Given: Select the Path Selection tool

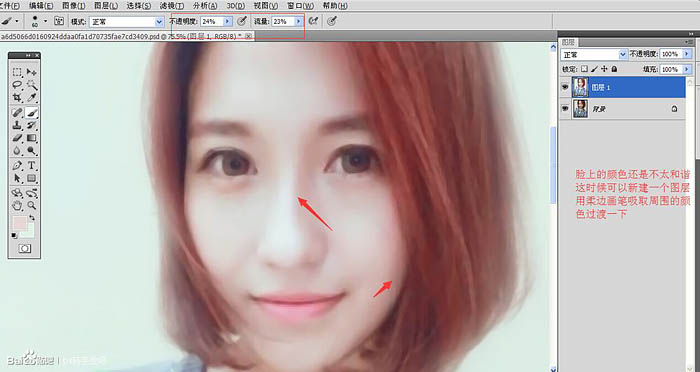Looking at the screenshot, I should [x=17, y=179].
